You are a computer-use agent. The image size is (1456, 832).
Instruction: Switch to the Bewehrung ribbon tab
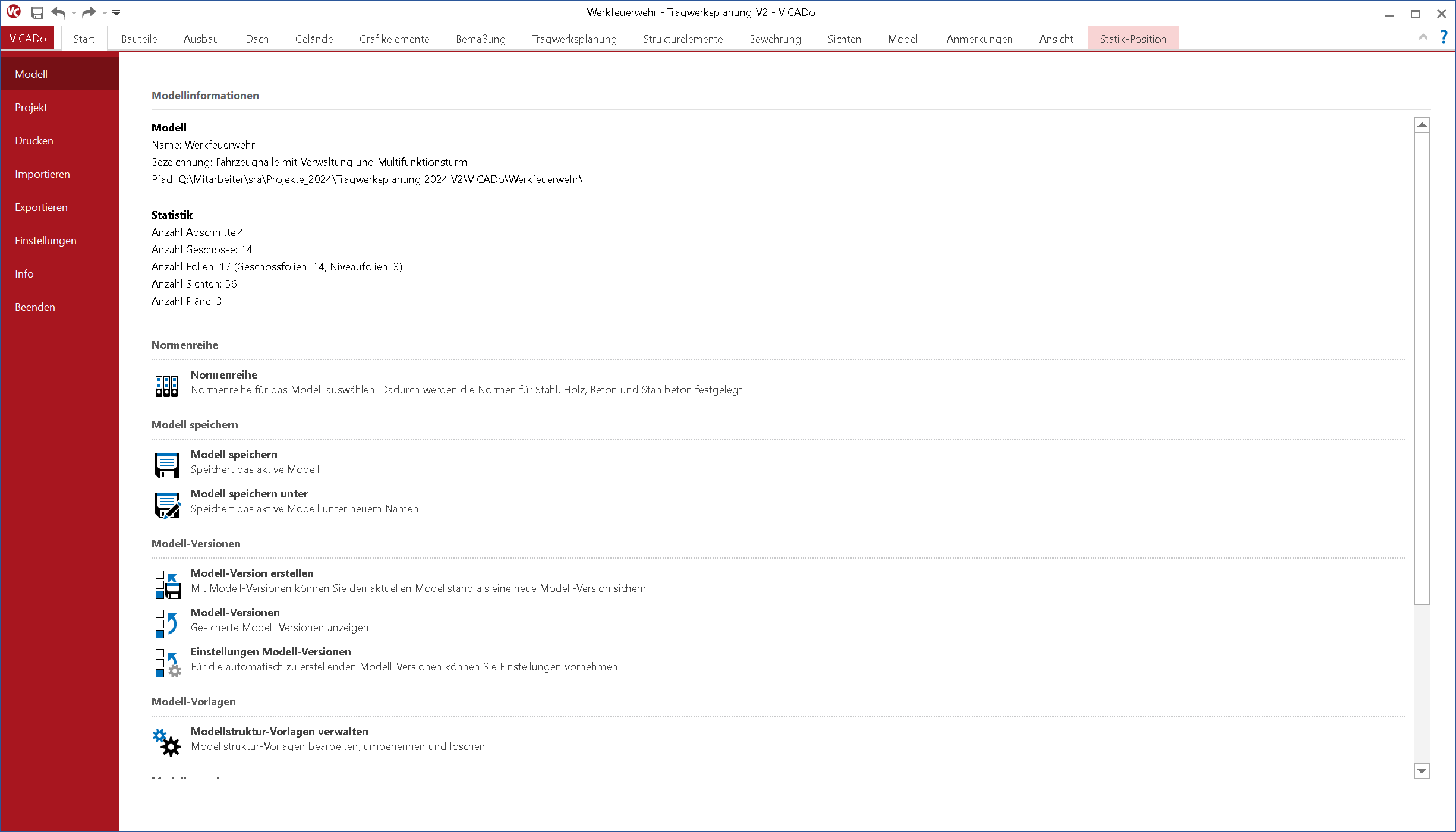(775, 39)
